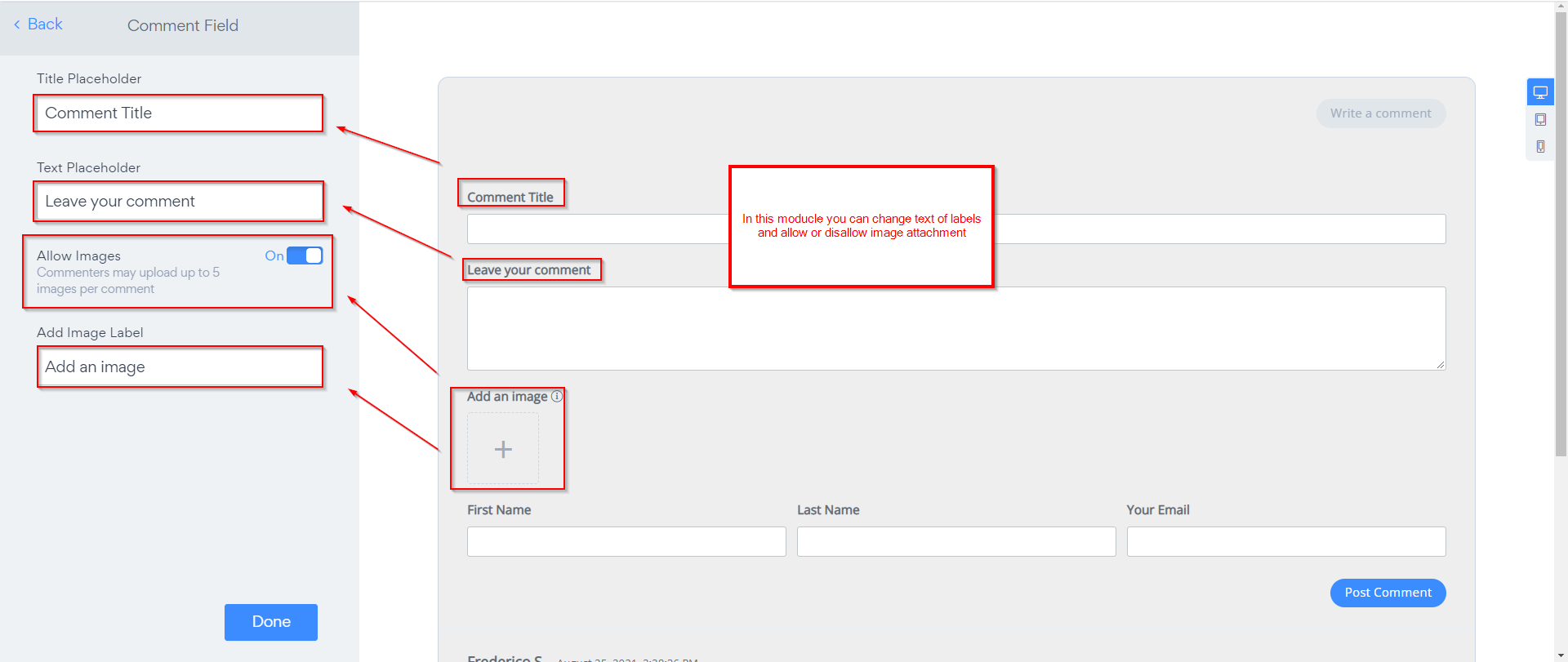
Task: Click the Leave your comment label in preview
Action: pyautogui.click(x=529, y=270)
